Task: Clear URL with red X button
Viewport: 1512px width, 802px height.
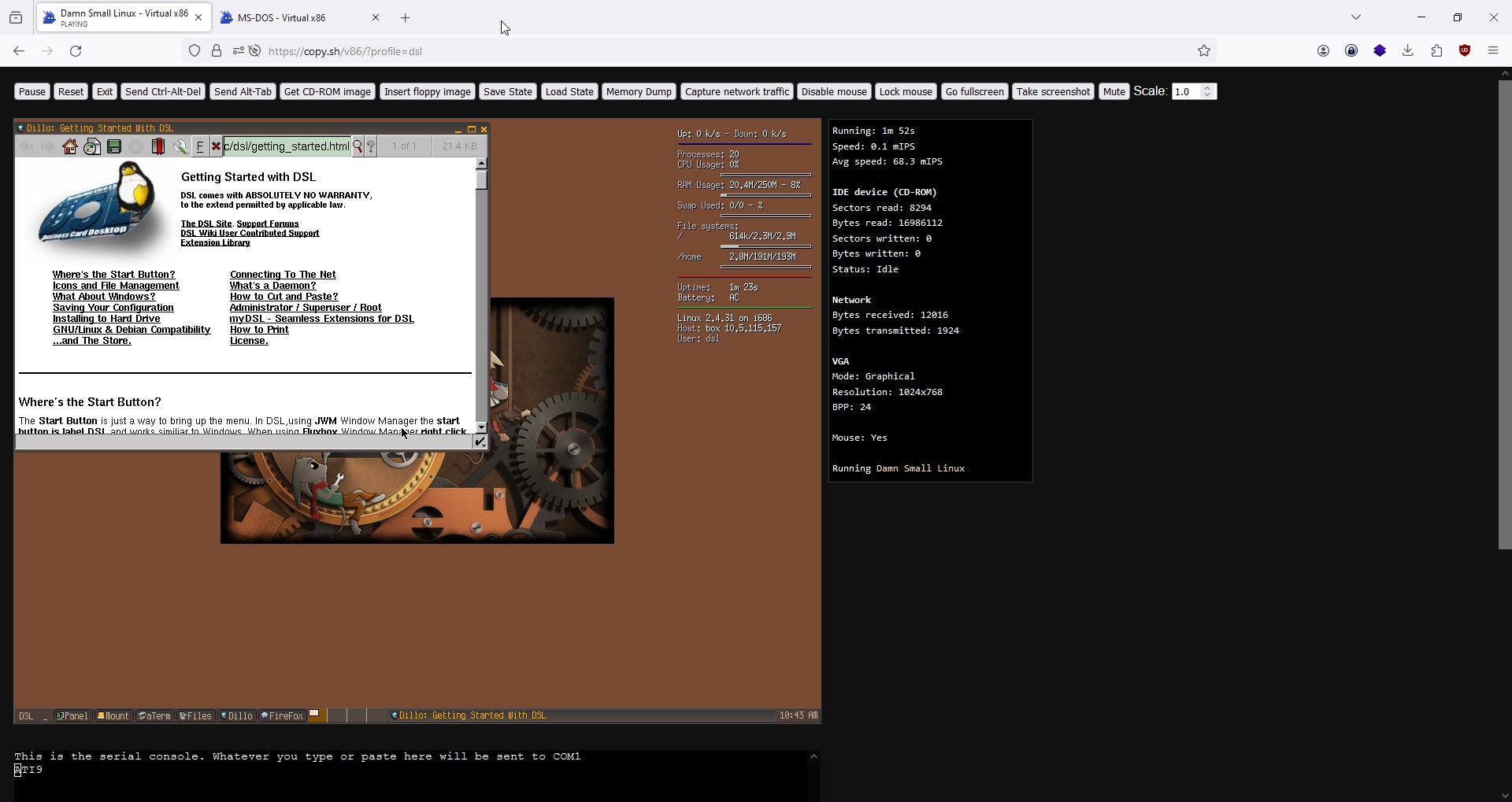Action: click(216, 146)
